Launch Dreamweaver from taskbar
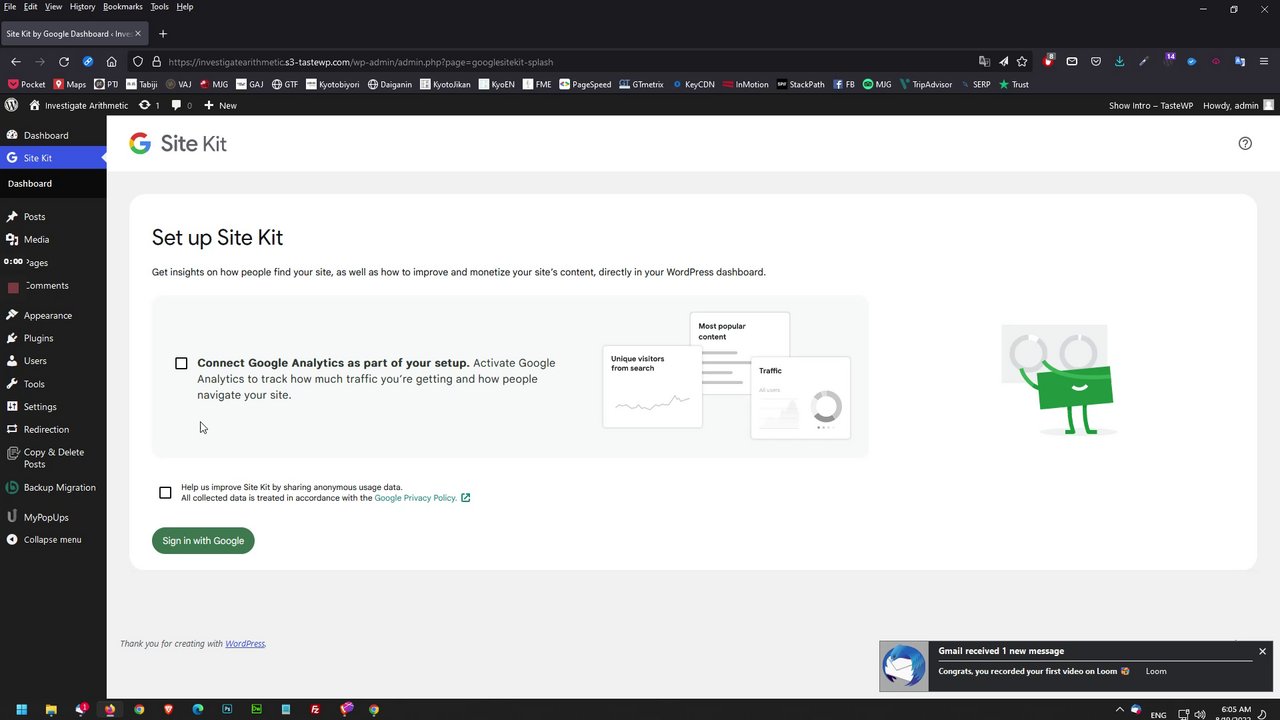1280x720 pixels. 257,710
